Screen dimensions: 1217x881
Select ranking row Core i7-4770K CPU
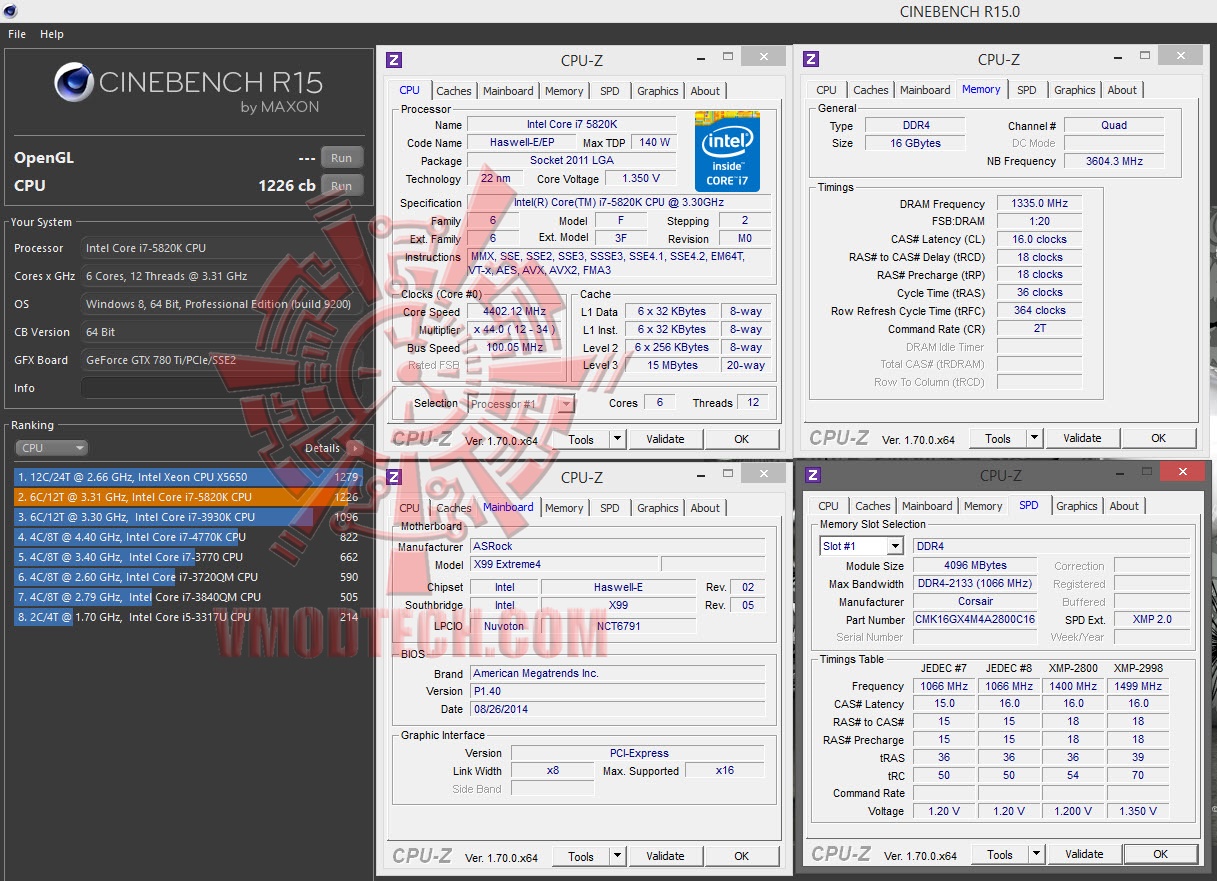coord(188,537)
